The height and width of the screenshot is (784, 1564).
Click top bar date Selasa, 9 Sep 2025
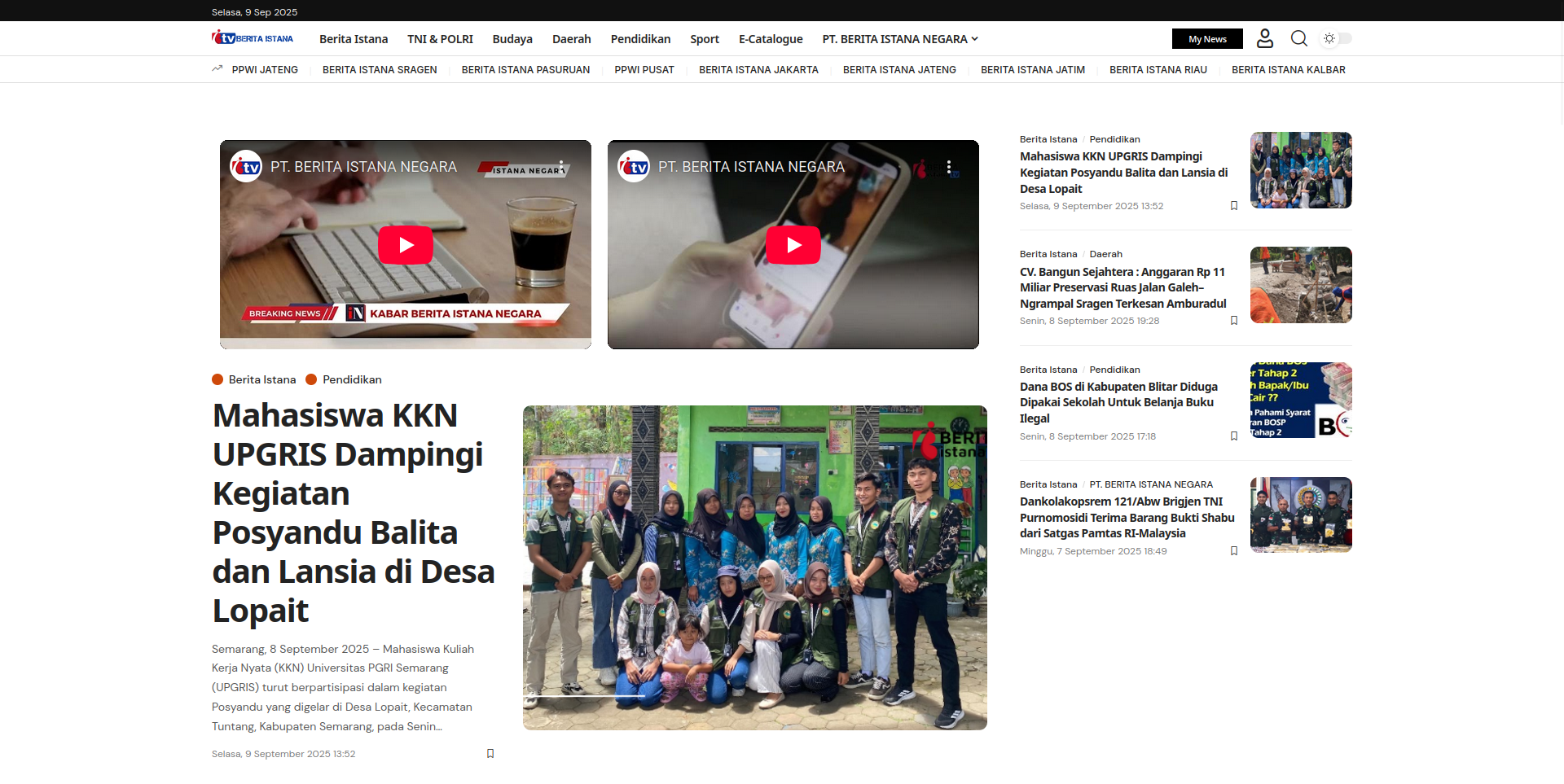coord(254,12)
